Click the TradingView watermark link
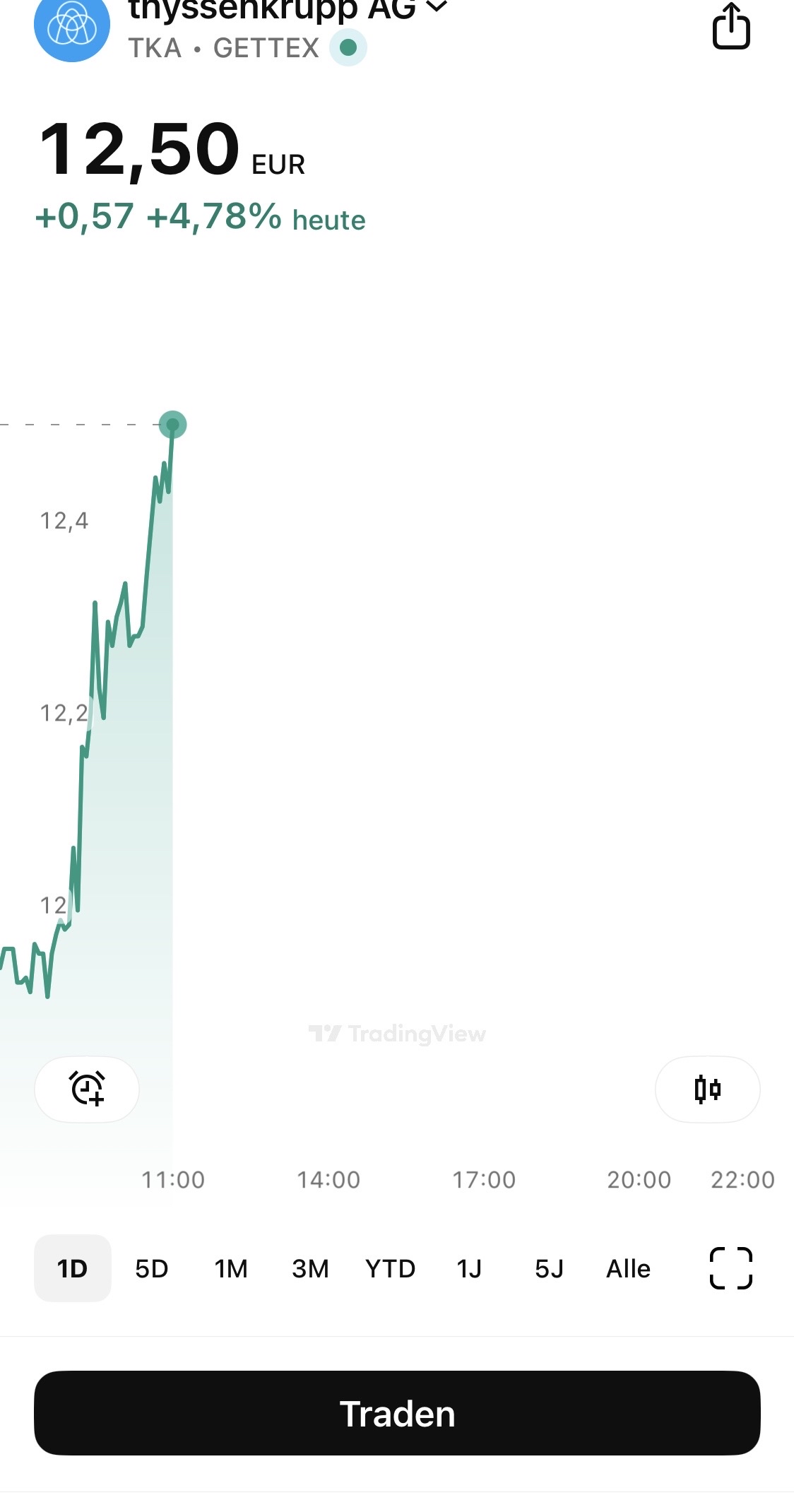This screenshot has width=794, height=1512. [x=397, y=1034]
